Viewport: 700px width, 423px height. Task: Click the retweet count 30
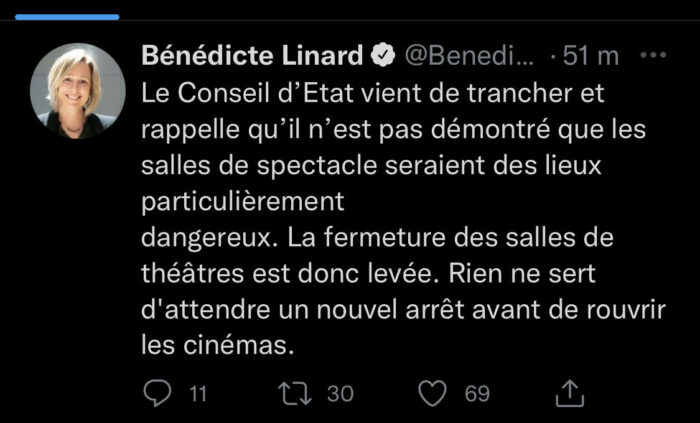click(x=340, y=394)
